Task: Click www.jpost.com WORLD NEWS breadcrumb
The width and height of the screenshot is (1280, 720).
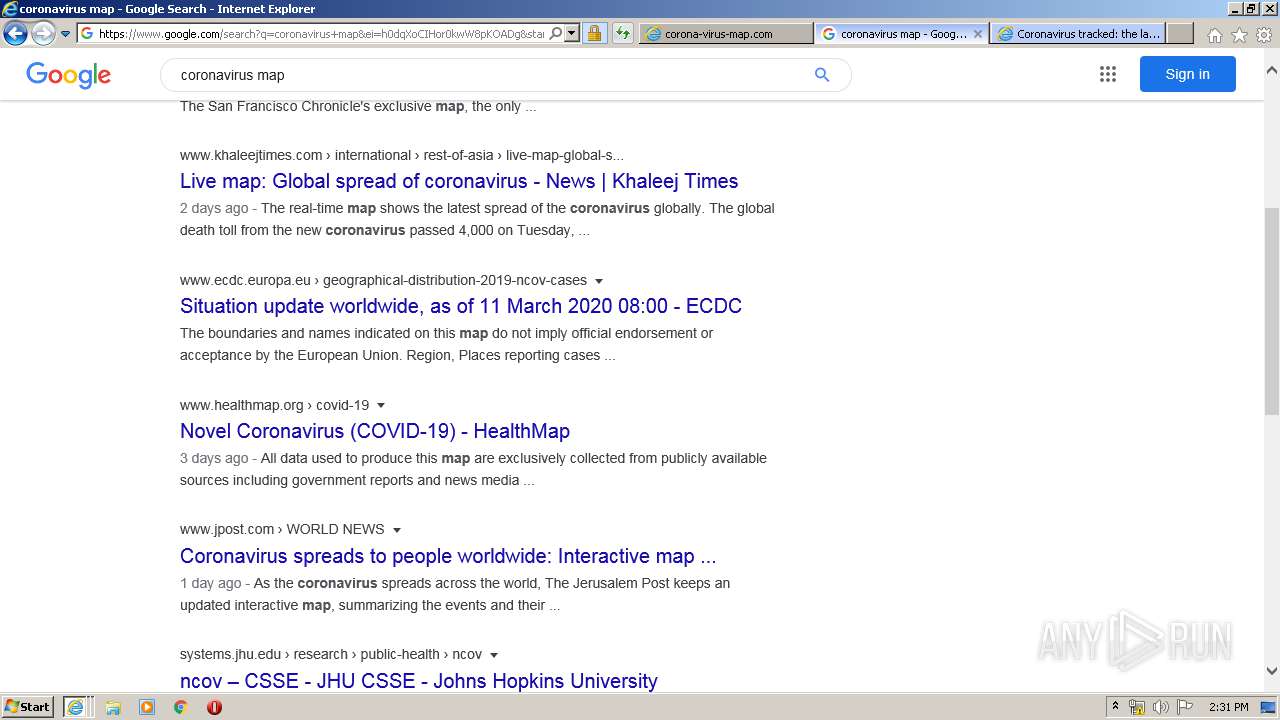Action: point(282,529)
